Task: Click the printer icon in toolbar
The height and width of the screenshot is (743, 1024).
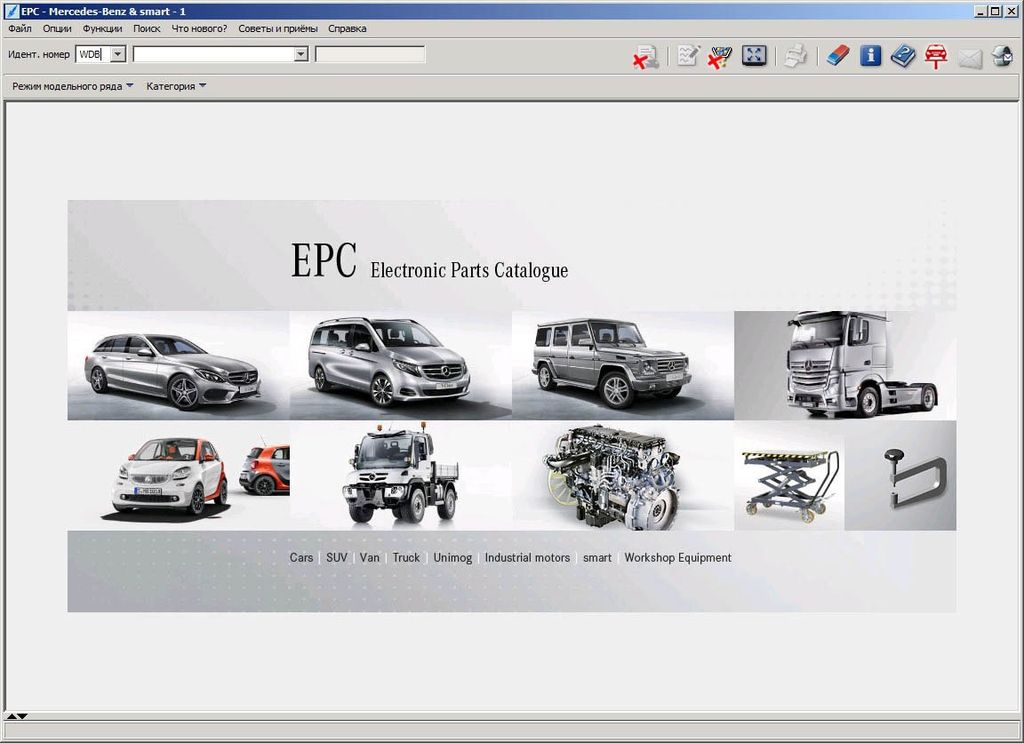Action: click(795, 56)
